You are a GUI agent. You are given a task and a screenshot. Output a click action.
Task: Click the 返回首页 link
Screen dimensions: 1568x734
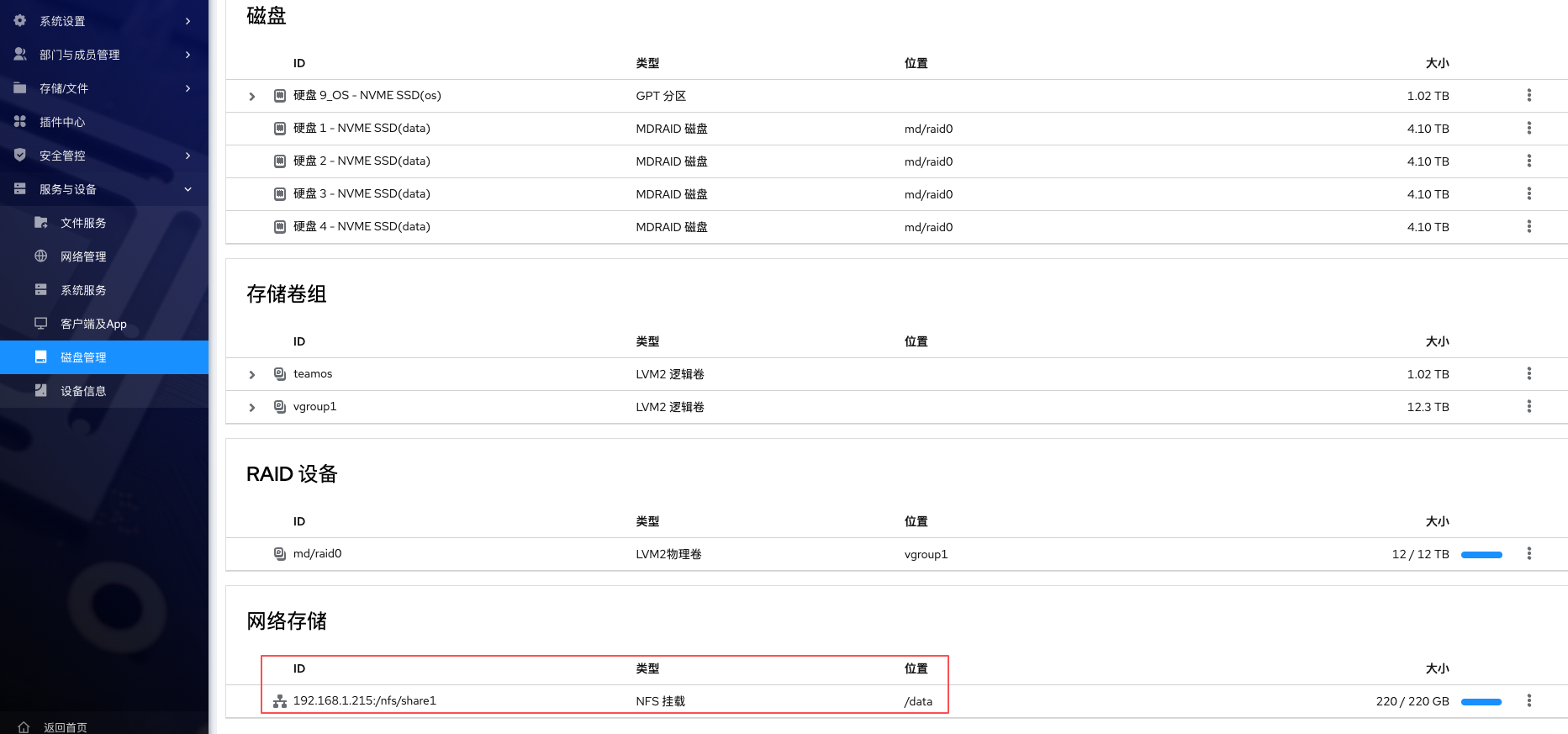point(66,727)
